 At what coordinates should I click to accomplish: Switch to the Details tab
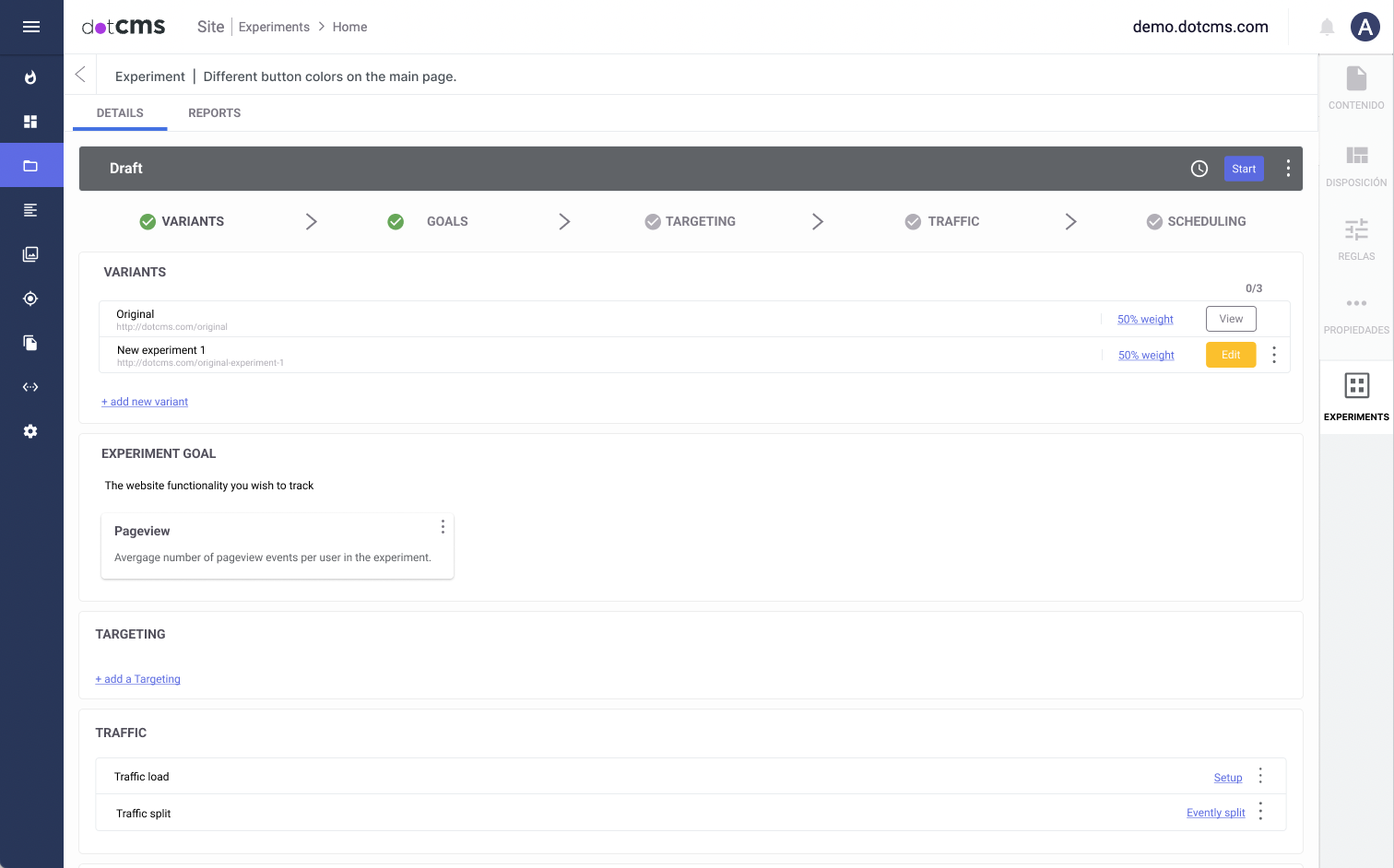[120, 113]
